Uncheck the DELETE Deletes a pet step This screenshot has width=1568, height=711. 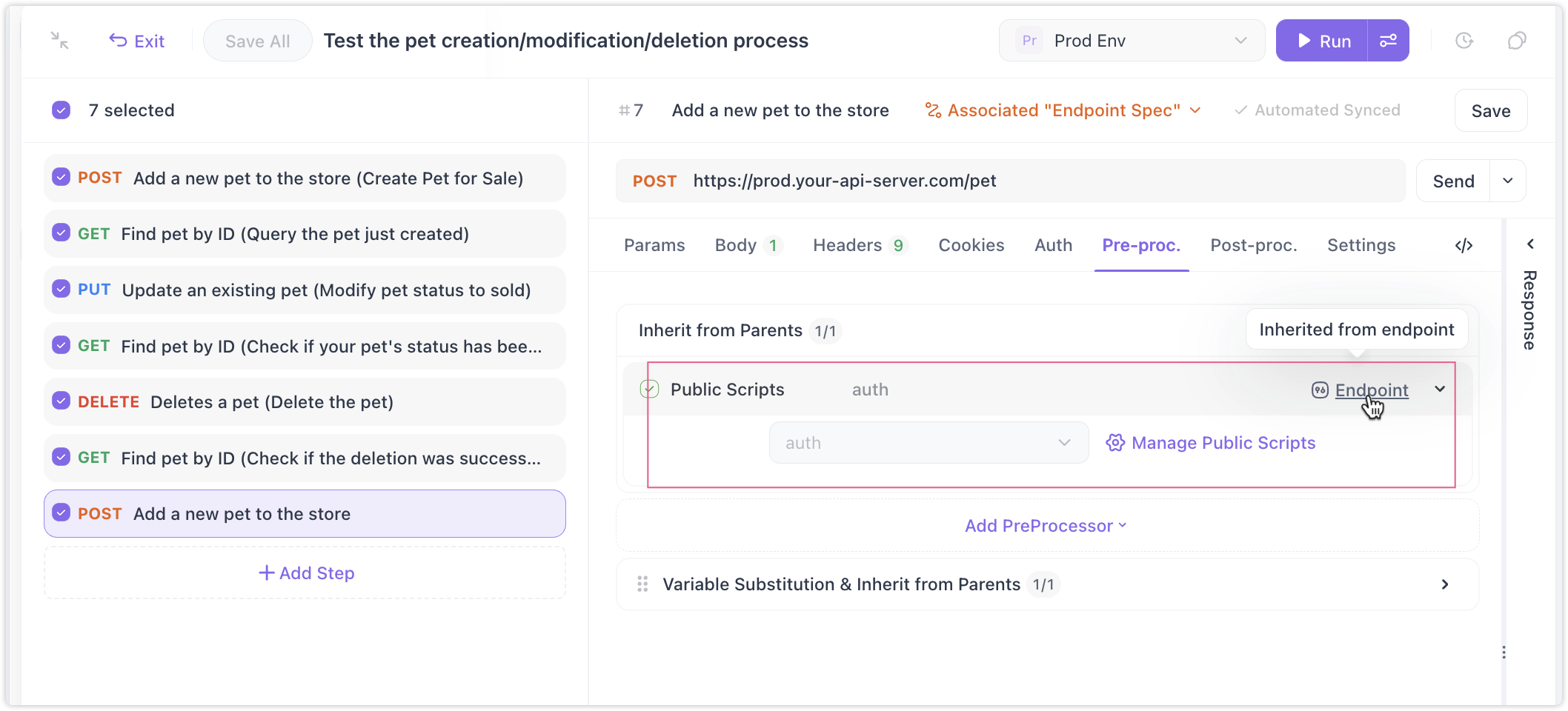[x=62, y=401]
